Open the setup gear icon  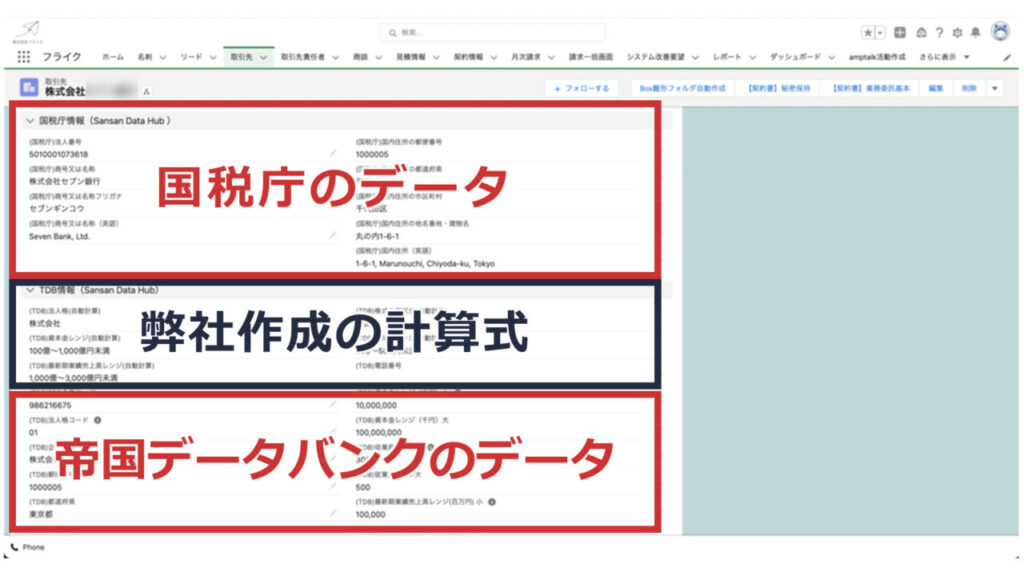[x=957, y=33]
